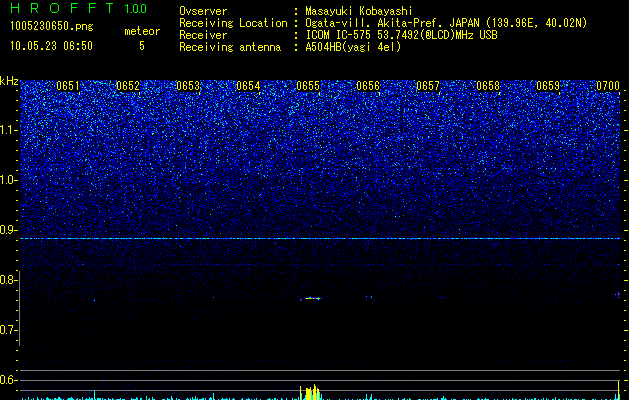Click the 1.0 kHz axis label
This screenshot has width=629, height=400.
[8, 180]
